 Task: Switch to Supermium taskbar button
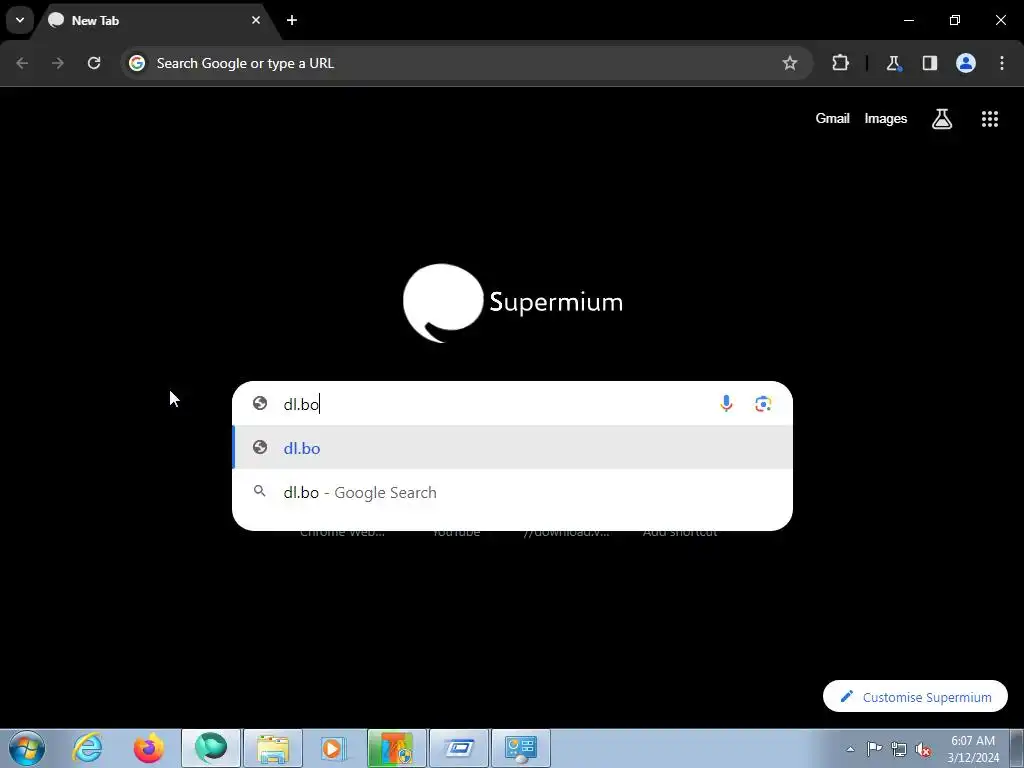[211, 748]
